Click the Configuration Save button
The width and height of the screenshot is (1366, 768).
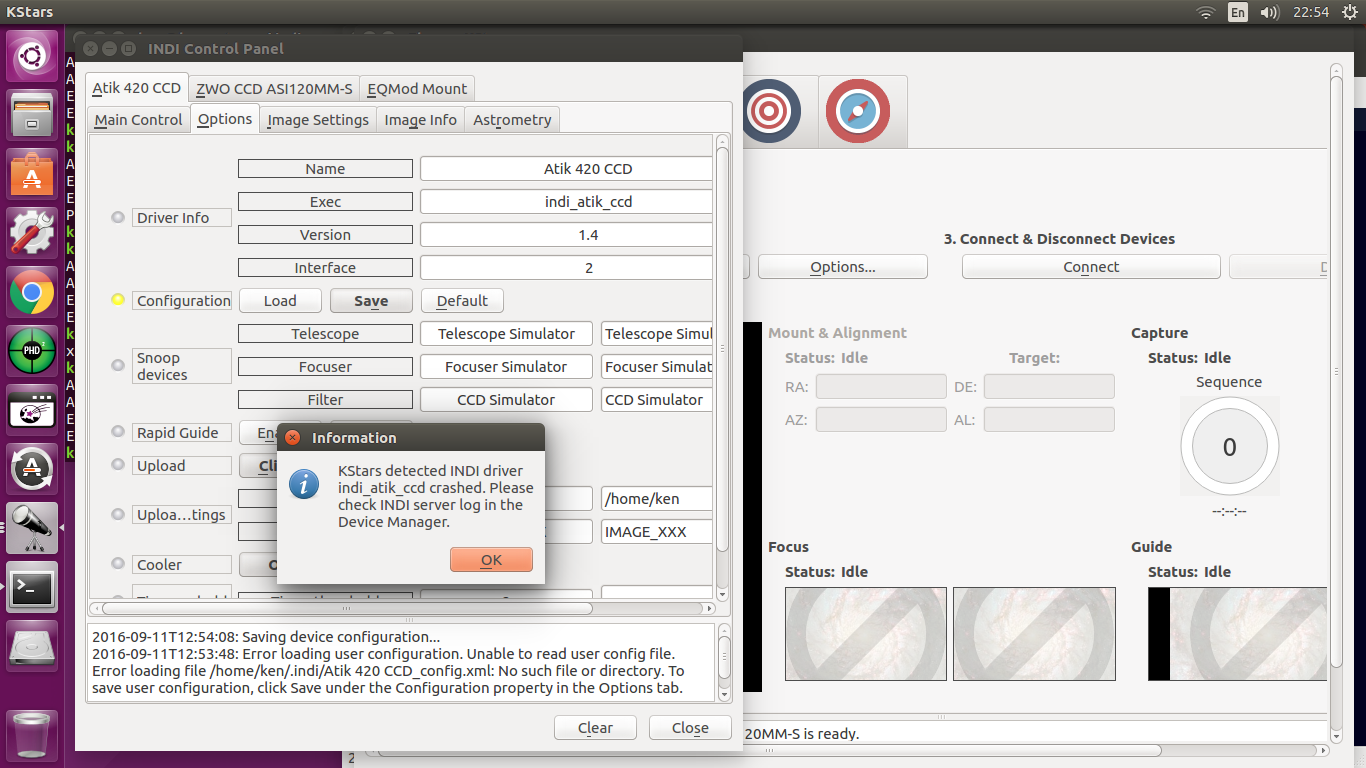371,301
